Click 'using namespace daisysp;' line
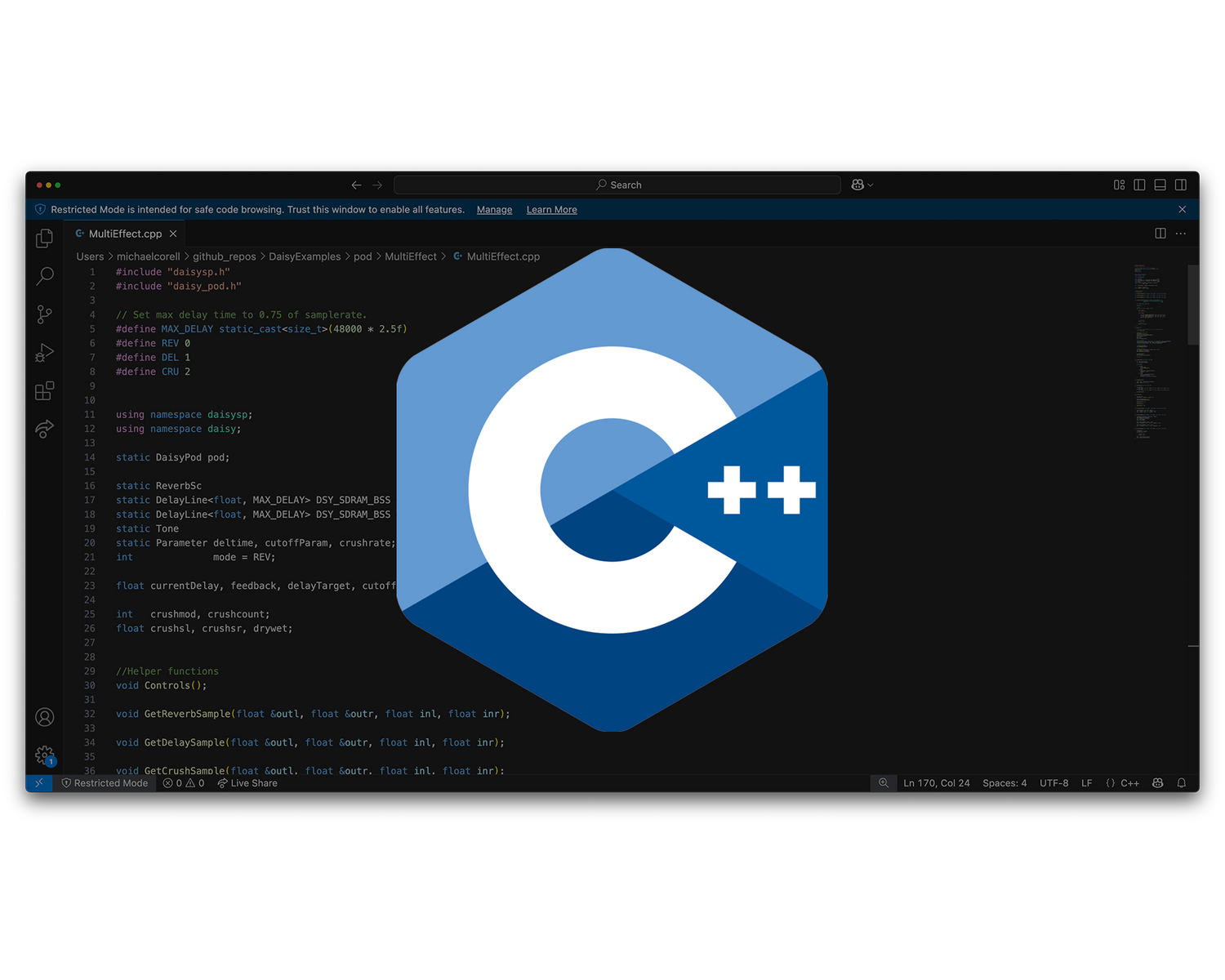Viewport: 1225px width, 980px height. coord(185,415)
